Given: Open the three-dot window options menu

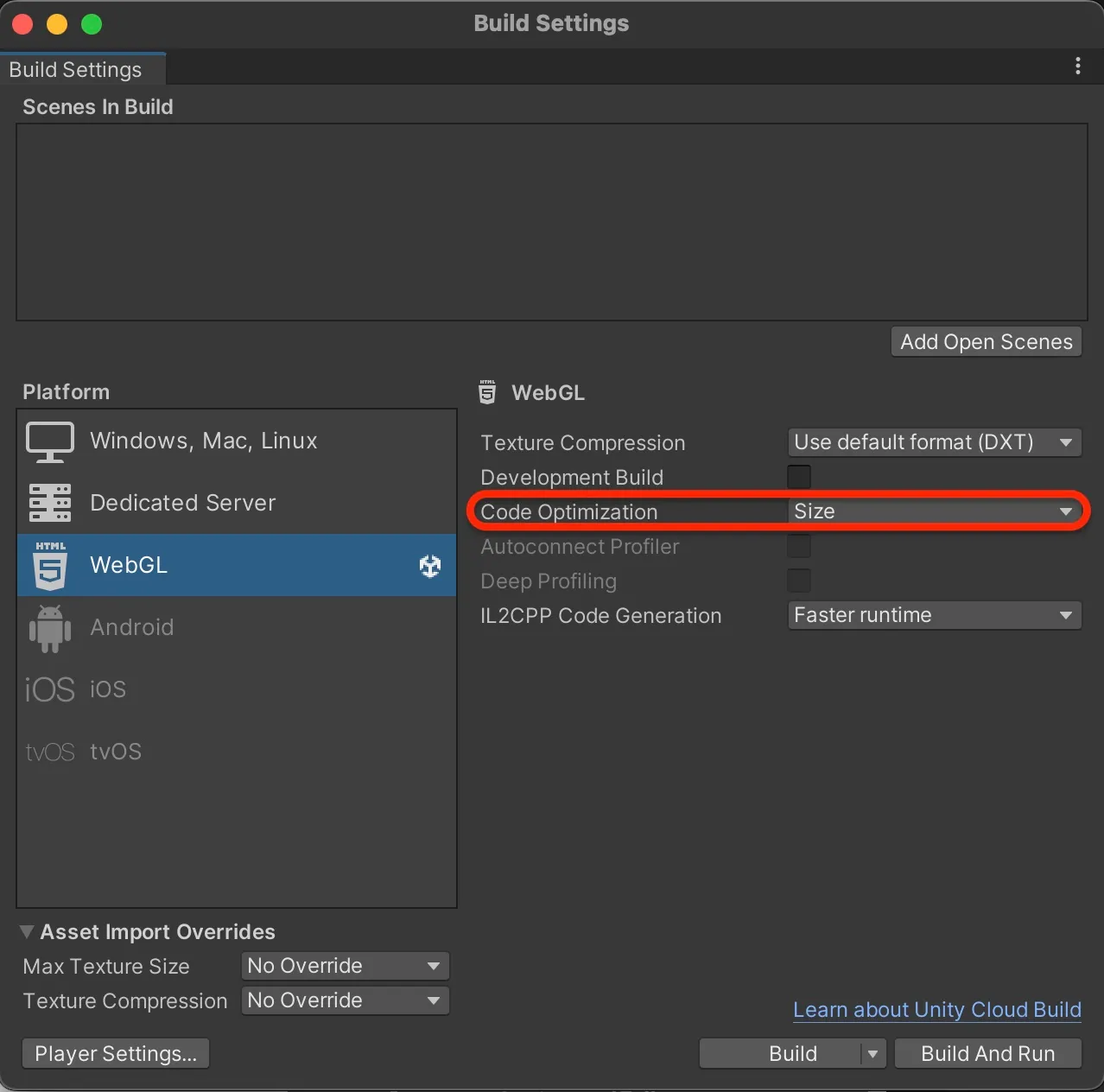Looking at the screenshot, I should 1077,67.
